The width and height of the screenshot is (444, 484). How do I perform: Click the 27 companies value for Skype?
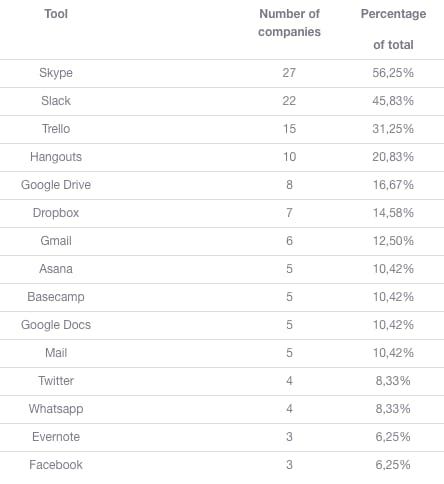[289, 73]
